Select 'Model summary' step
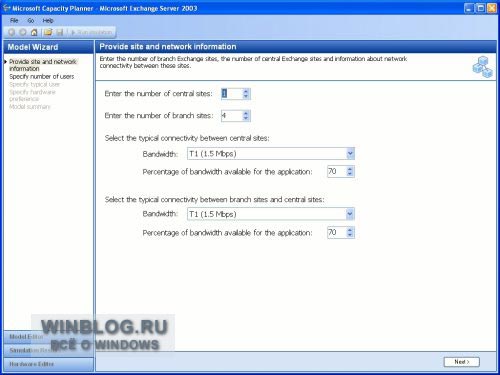The height and width of the screenshot is (375, 500). click(x=30, y=107)
